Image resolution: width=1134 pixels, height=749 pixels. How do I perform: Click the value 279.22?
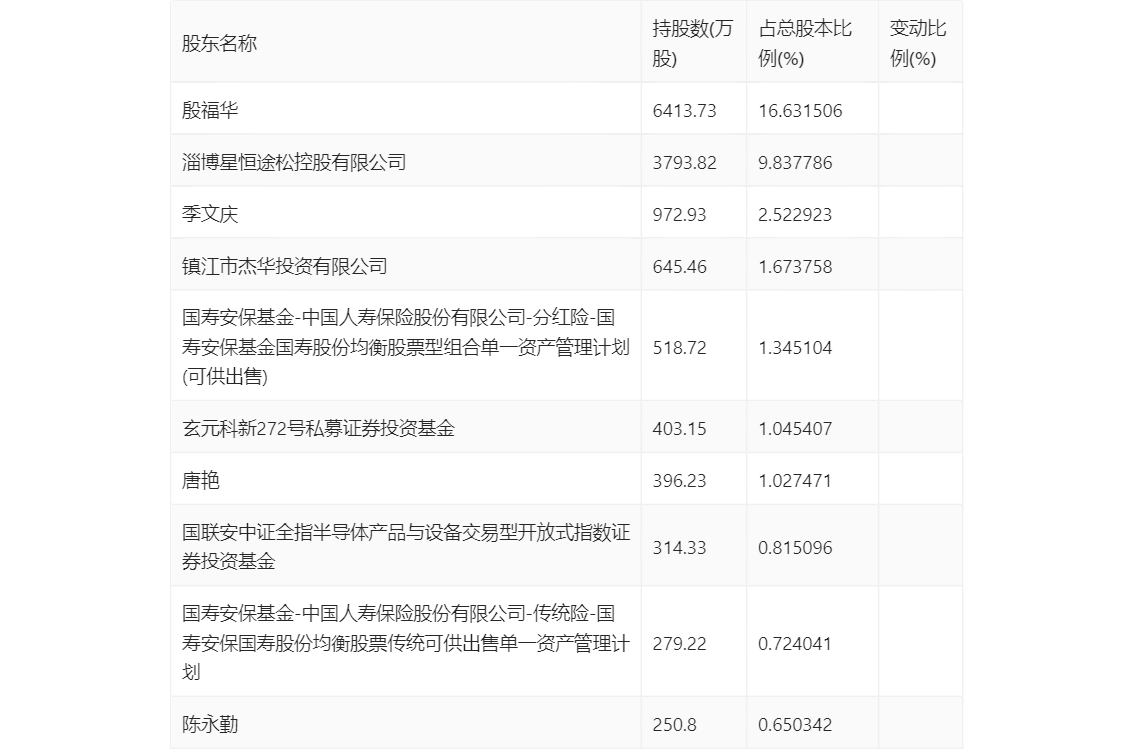[x=679, y=643]
